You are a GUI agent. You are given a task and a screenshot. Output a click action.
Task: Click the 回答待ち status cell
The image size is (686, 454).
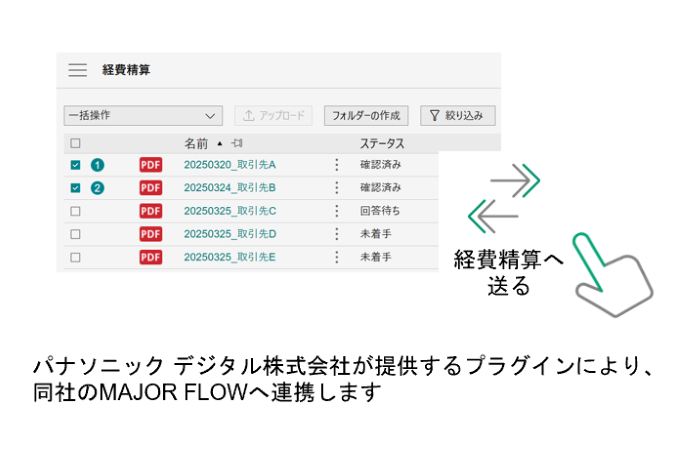(380, 211)
